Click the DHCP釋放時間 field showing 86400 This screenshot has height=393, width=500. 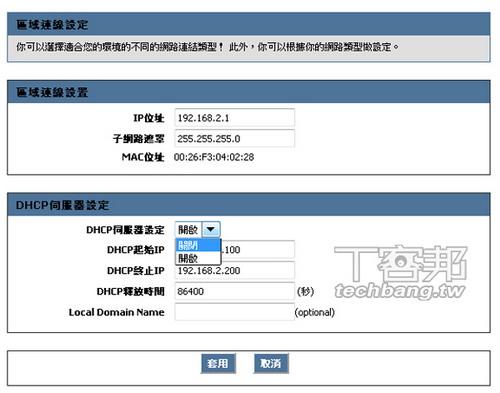(235, 291)
